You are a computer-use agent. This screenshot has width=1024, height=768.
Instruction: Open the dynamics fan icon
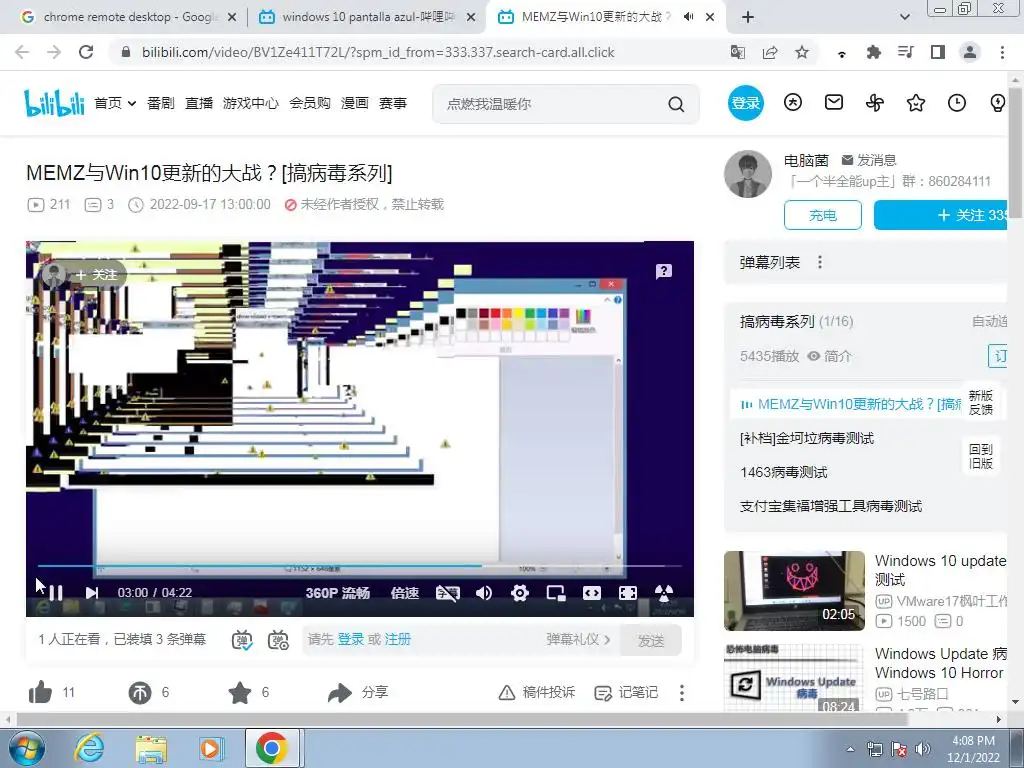(x=875, y=103)
